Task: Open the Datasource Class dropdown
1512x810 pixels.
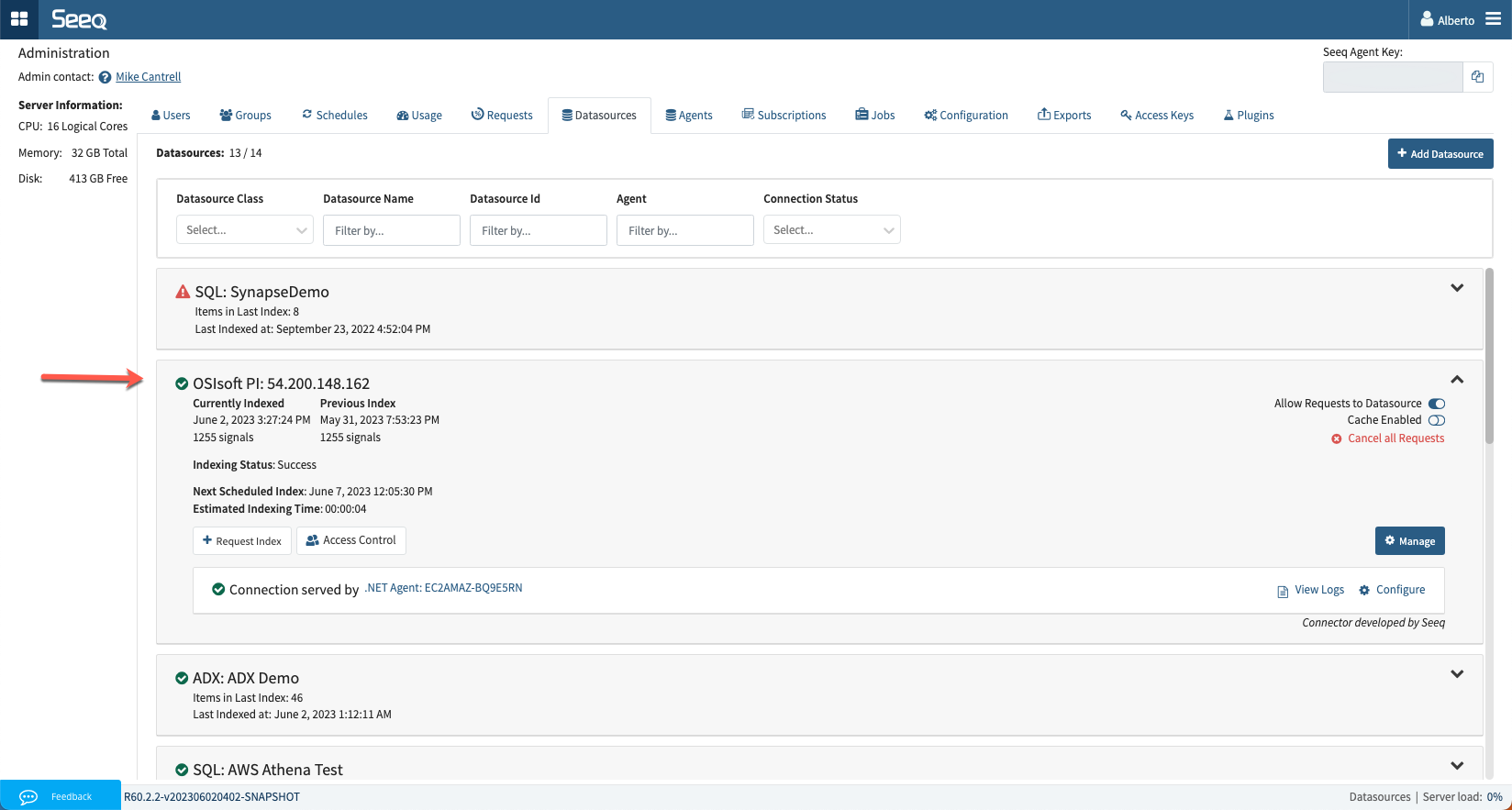Action: (244, 230)
